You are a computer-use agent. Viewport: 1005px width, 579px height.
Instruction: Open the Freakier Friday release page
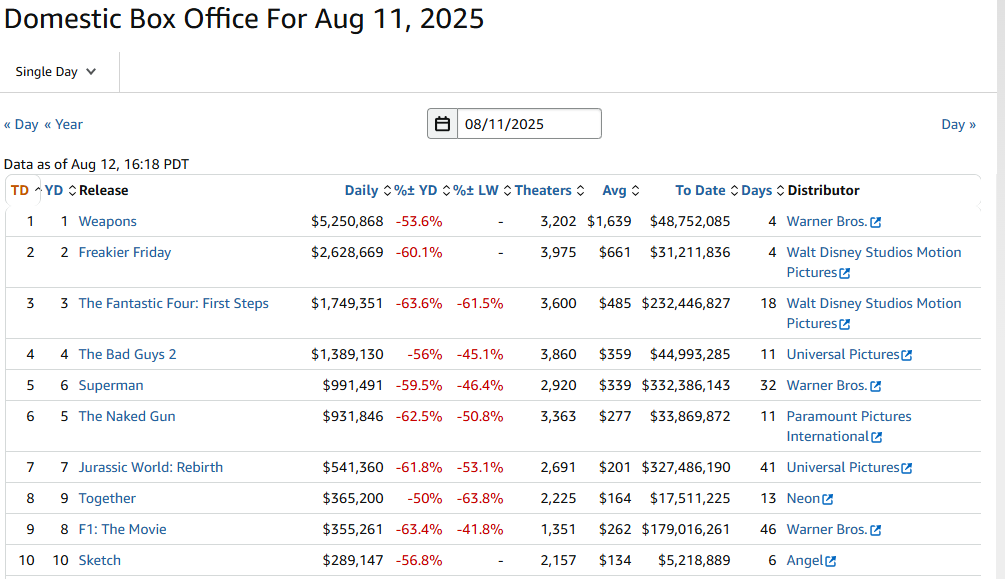[x=125, y=252]
